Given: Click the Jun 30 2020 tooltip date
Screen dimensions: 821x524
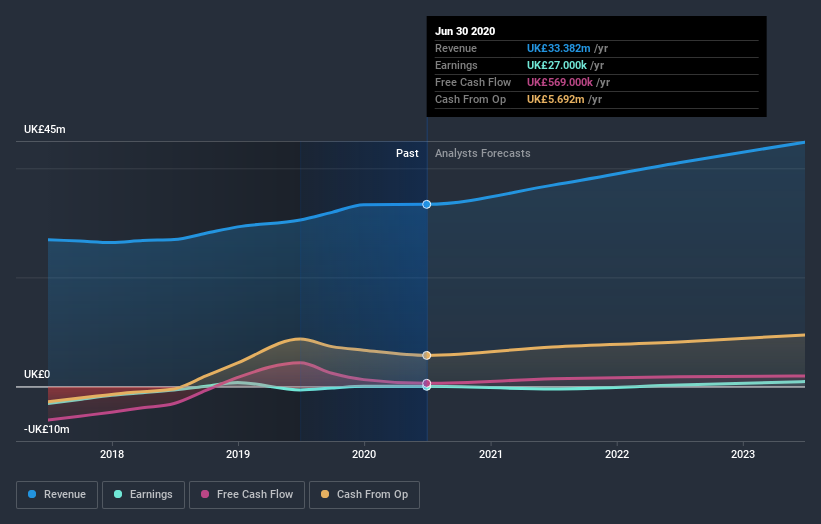Looking at the screenshot, I should [x=465, y=31].
